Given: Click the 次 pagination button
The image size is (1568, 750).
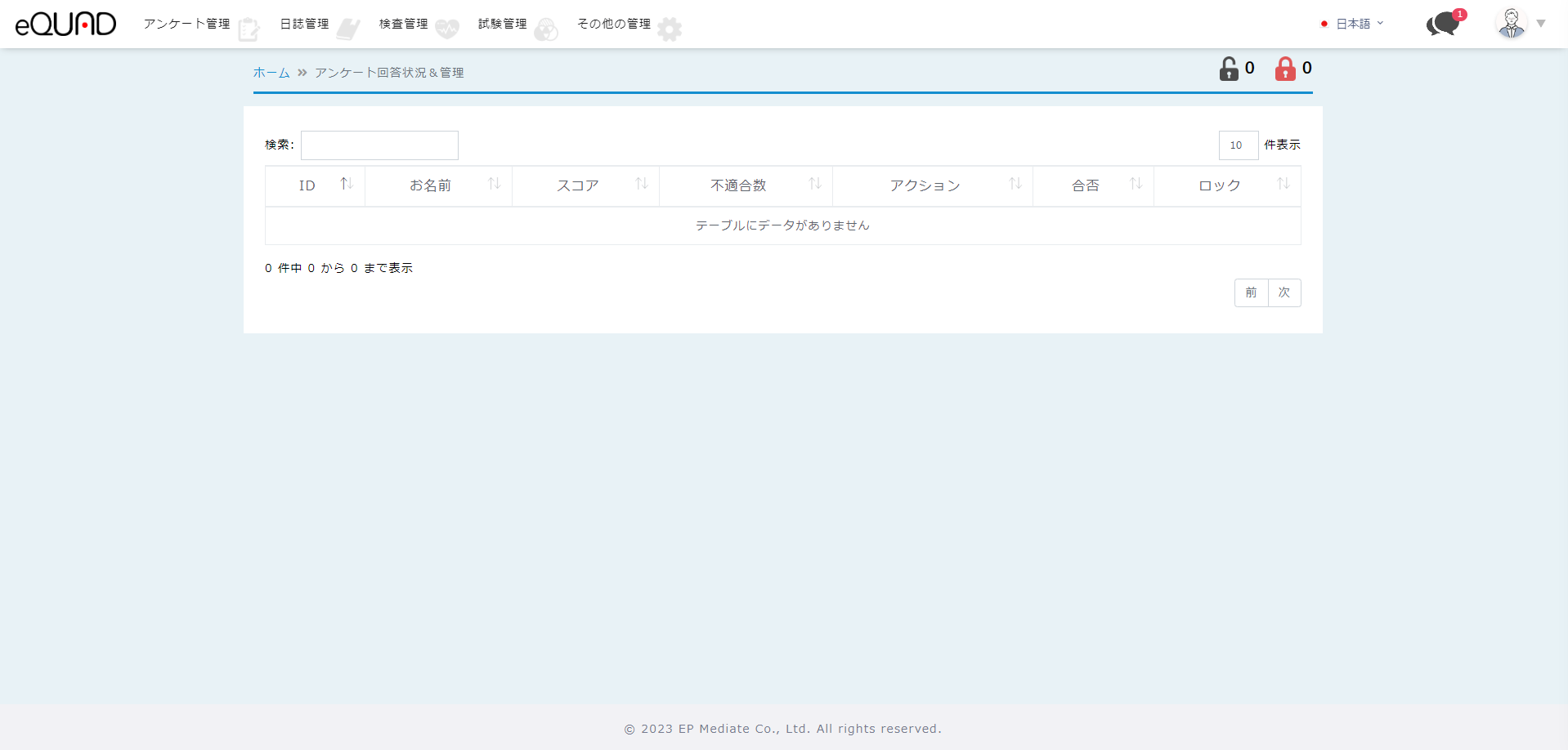Looking at the screenshot, I should pyautogui.click(x=1284, y=292).
